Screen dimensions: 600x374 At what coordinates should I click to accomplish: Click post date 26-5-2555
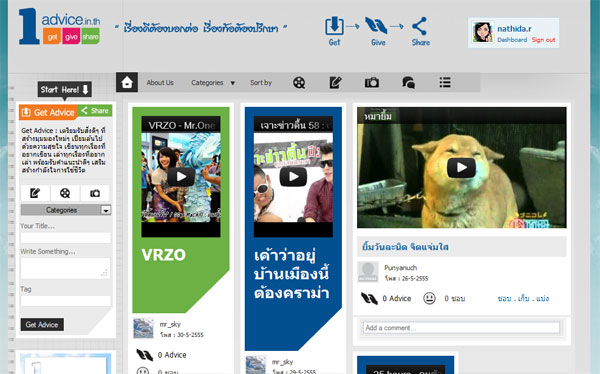click(x=406, y=278)
